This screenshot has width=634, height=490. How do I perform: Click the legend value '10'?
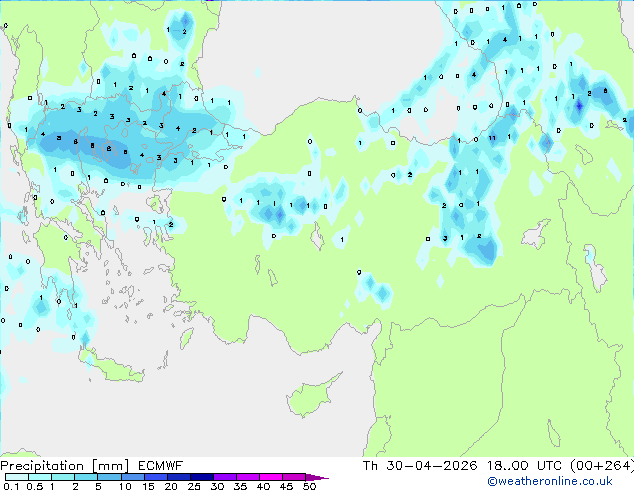(125, 486)
